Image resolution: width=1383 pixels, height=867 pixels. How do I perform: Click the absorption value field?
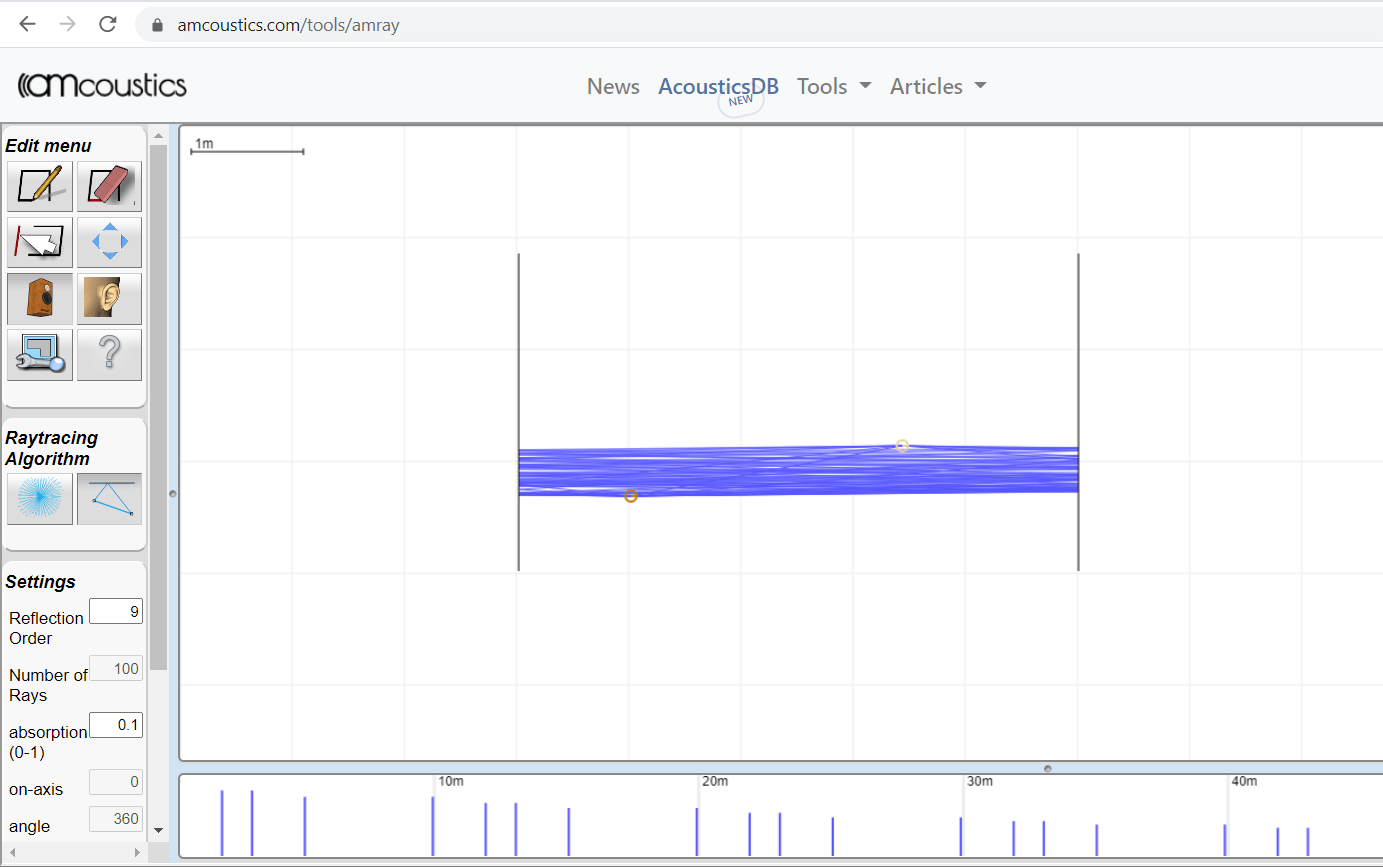[116, 725]
